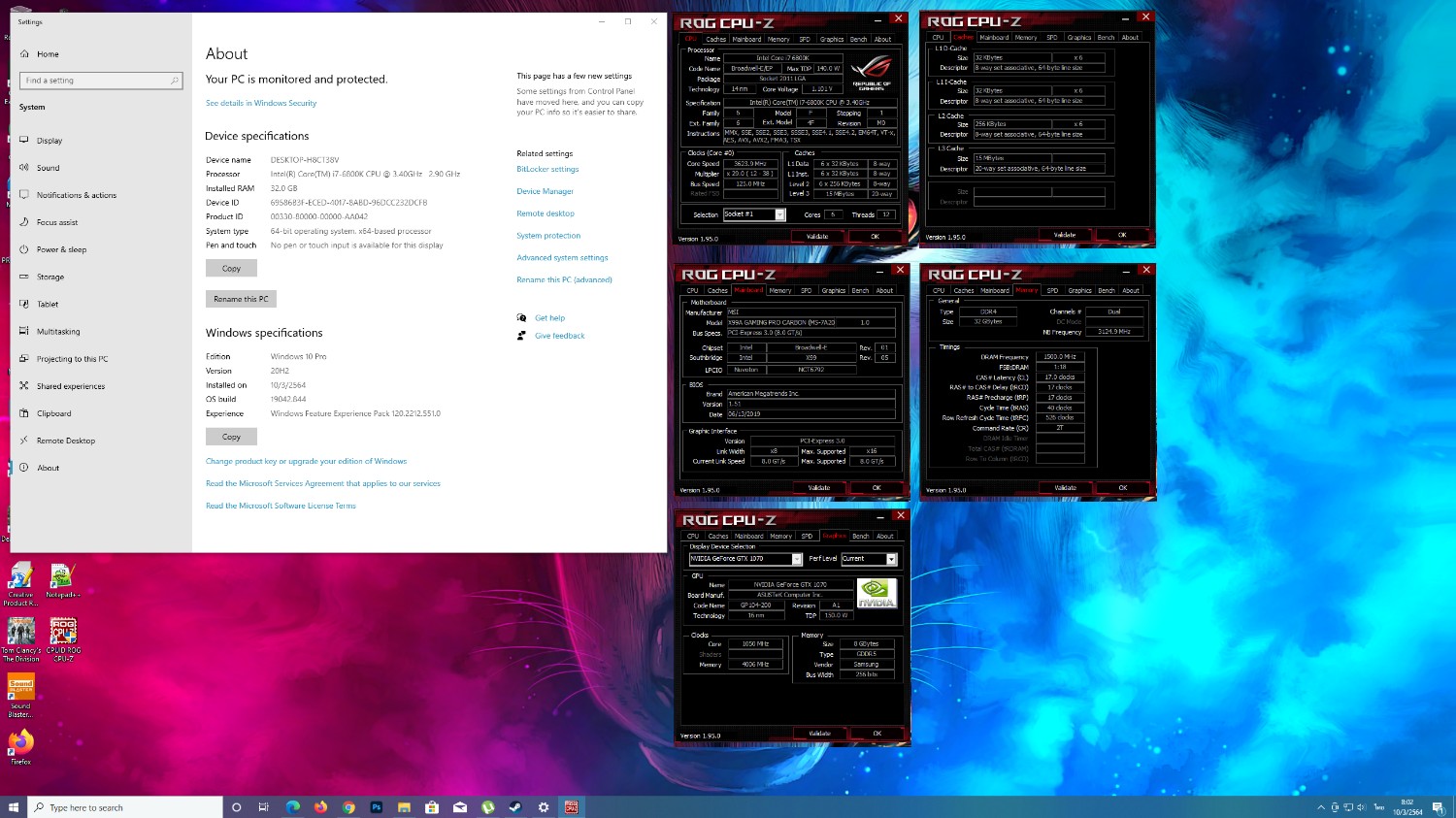Image resolution: width=1456 pixels, height=818 pixels.
Task: Open Bench tab in Graphics window
Action: pos(861,536)
